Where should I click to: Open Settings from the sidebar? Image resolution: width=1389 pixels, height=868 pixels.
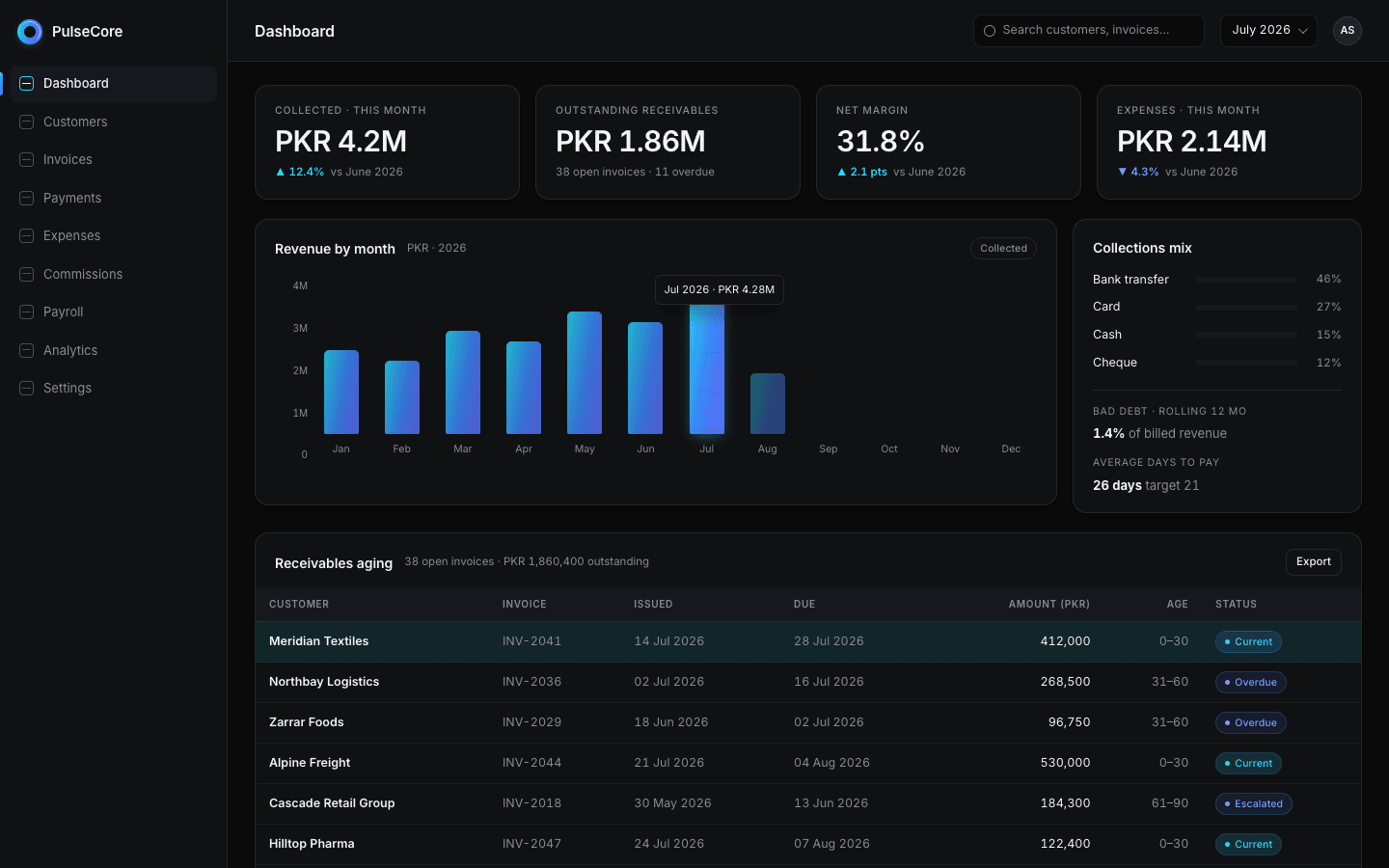click(113, 388)
